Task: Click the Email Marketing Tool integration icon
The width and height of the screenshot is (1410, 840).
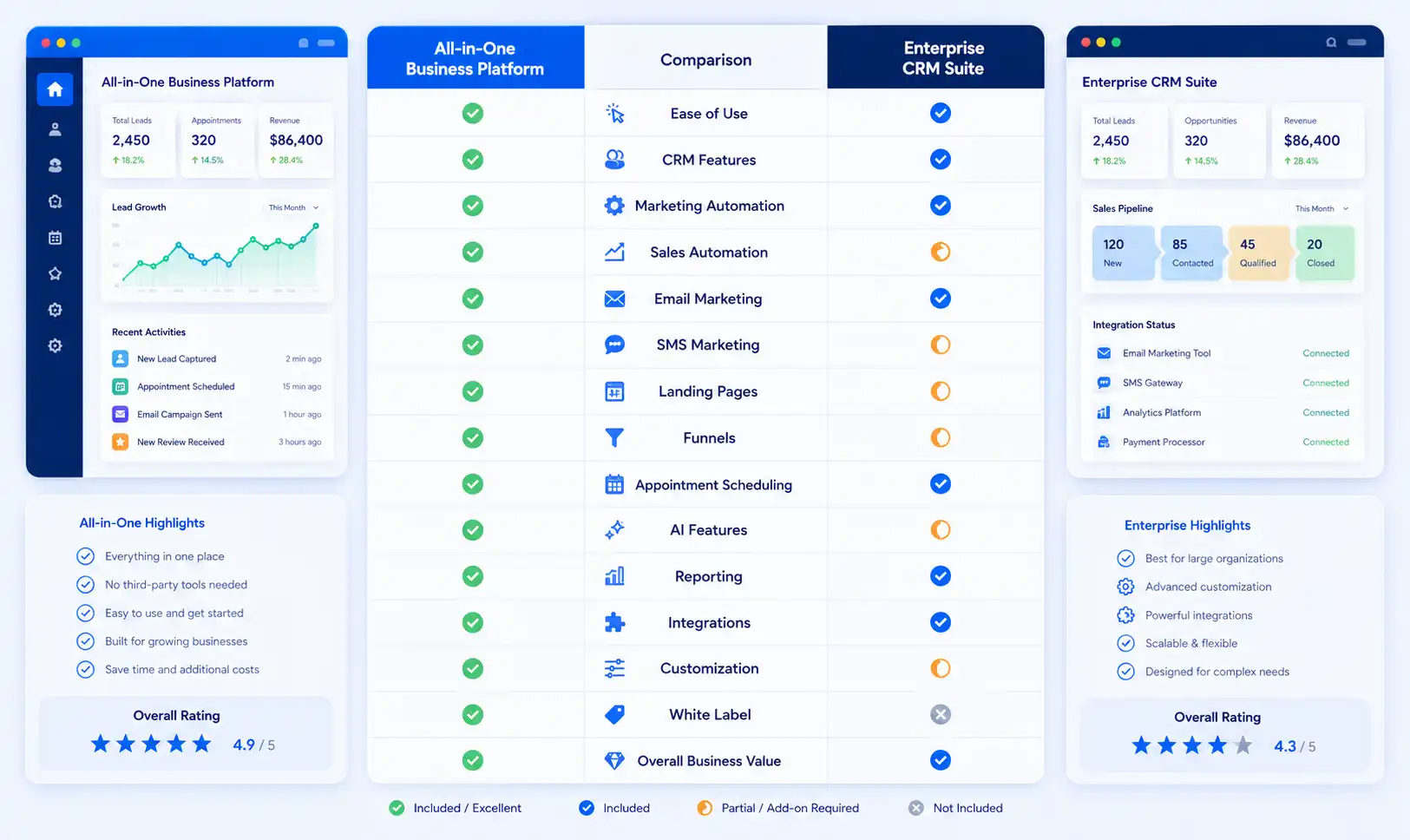Action: click(x=1104, y=353)
